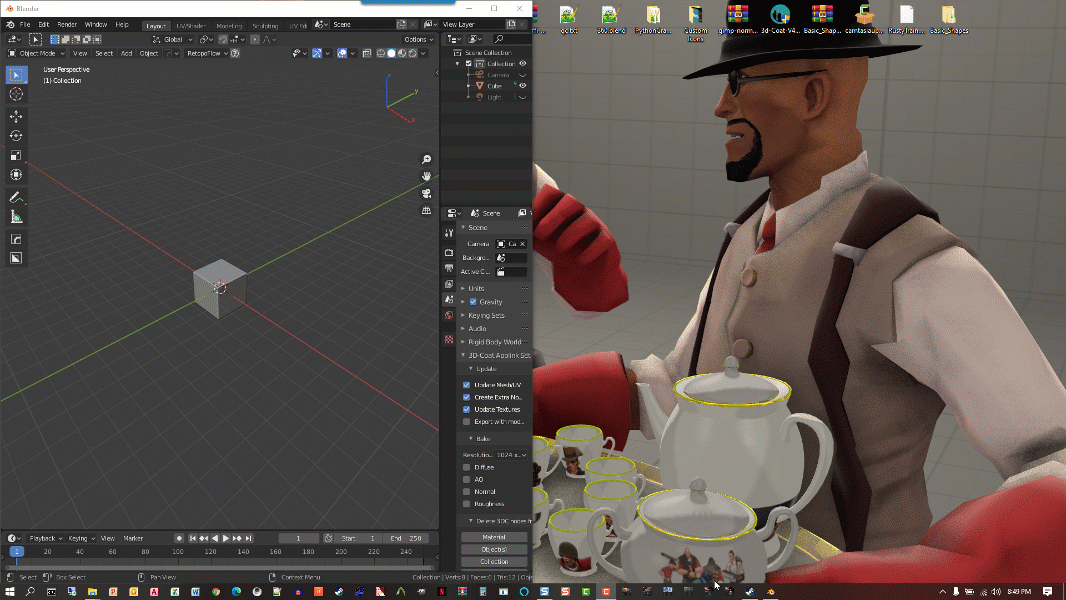
Task: Enable the Gravity checkbox
Action: (473, 302)
